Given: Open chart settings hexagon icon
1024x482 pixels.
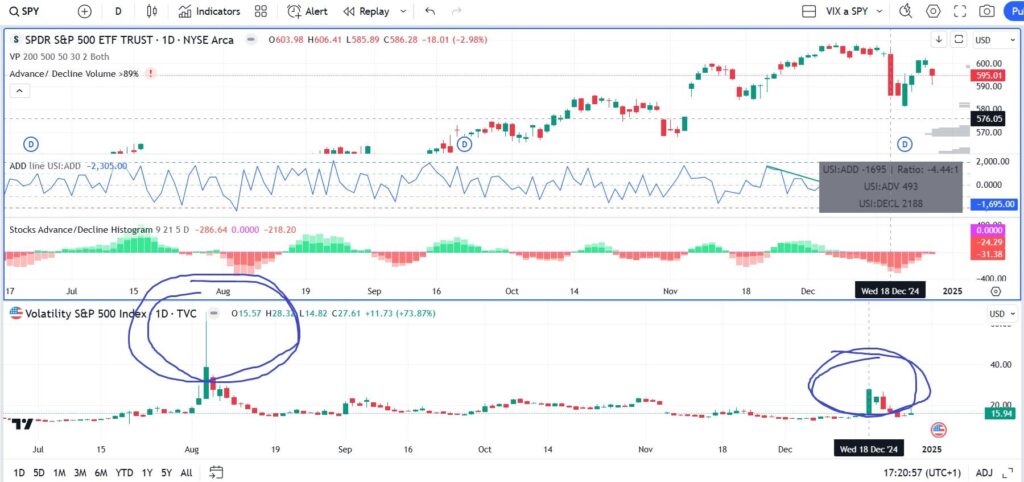Looking at the screenshot, I should 933,11.
